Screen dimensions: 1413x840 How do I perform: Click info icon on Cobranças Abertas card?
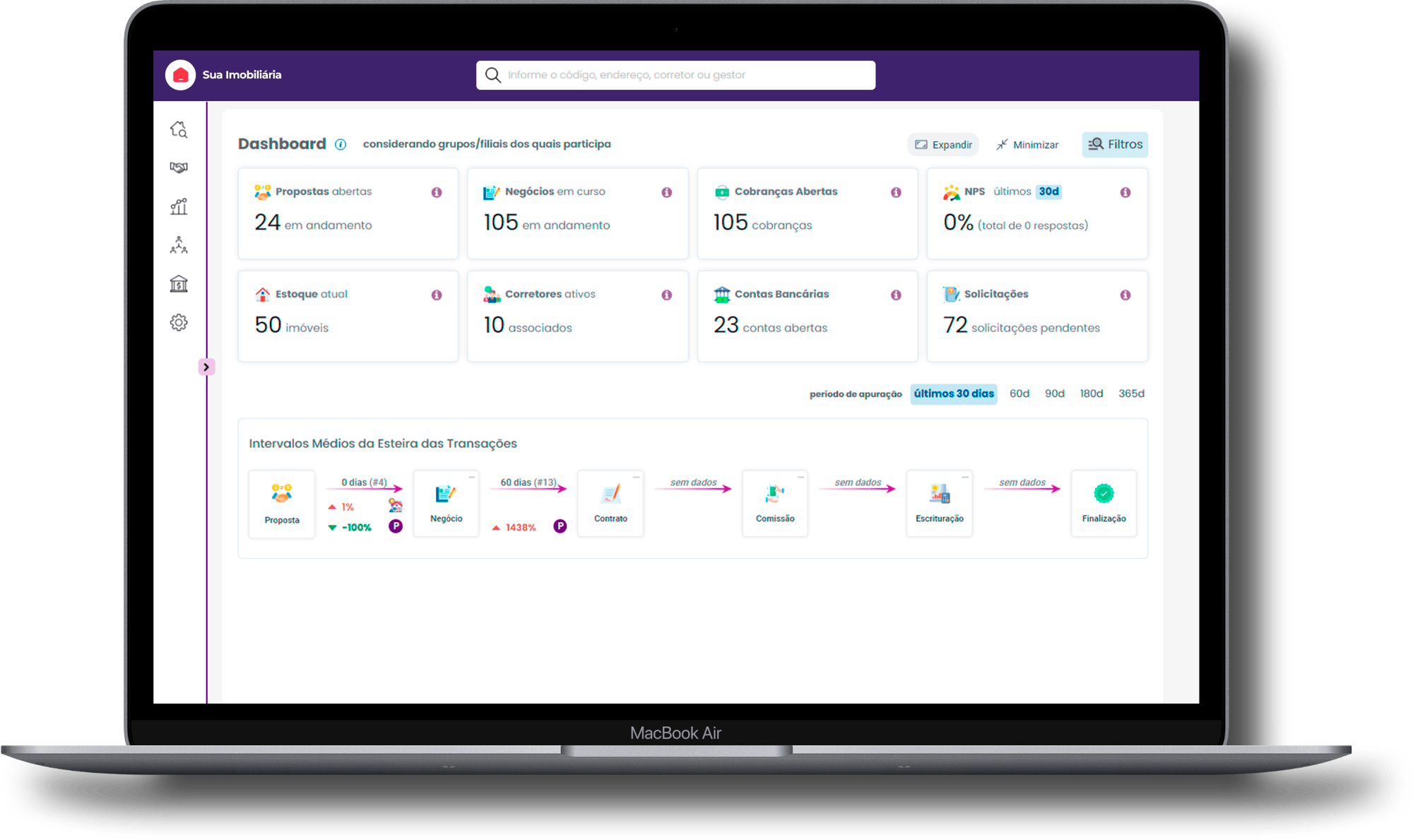(x=896, y=192)
